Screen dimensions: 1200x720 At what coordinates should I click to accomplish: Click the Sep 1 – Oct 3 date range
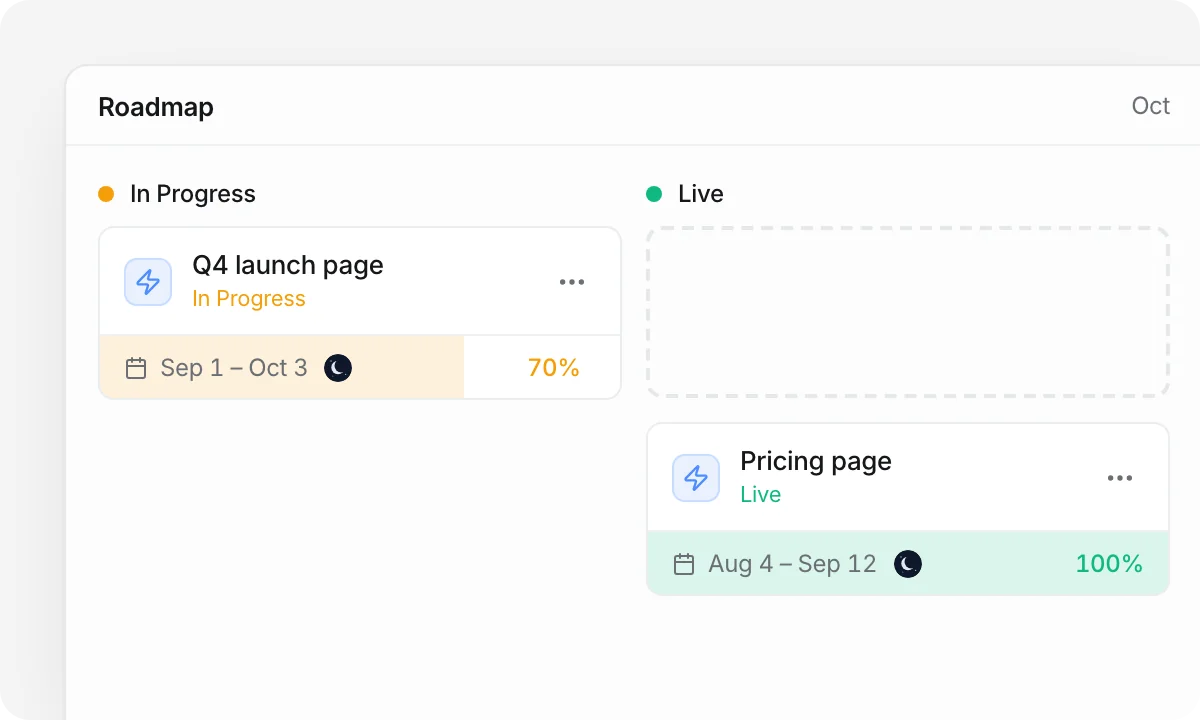(x=234, y=368)
